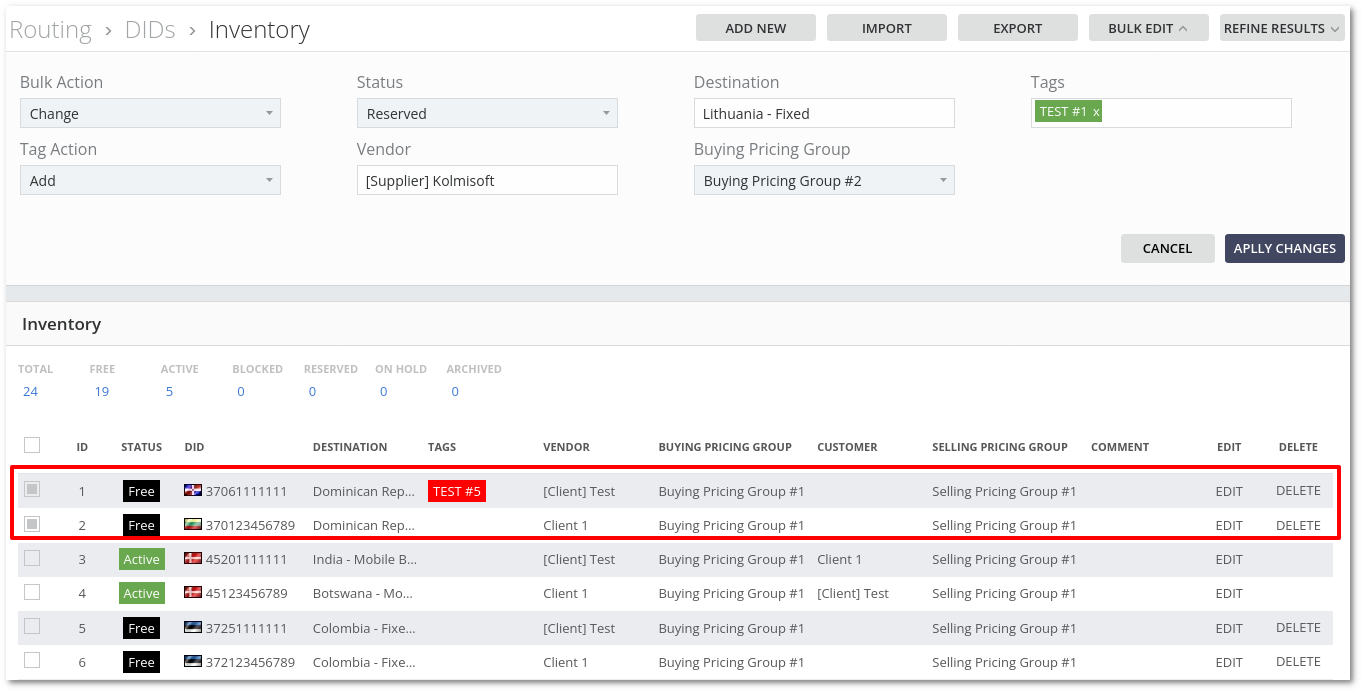The image size is (1362, 692).
Task: Open the Bulk Action dropdown showing Change
Action: 150,114
